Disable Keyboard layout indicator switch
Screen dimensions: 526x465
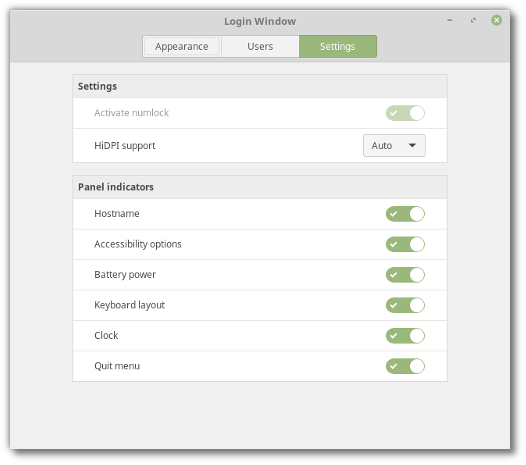pyautogui.click(x=405, y=305)
